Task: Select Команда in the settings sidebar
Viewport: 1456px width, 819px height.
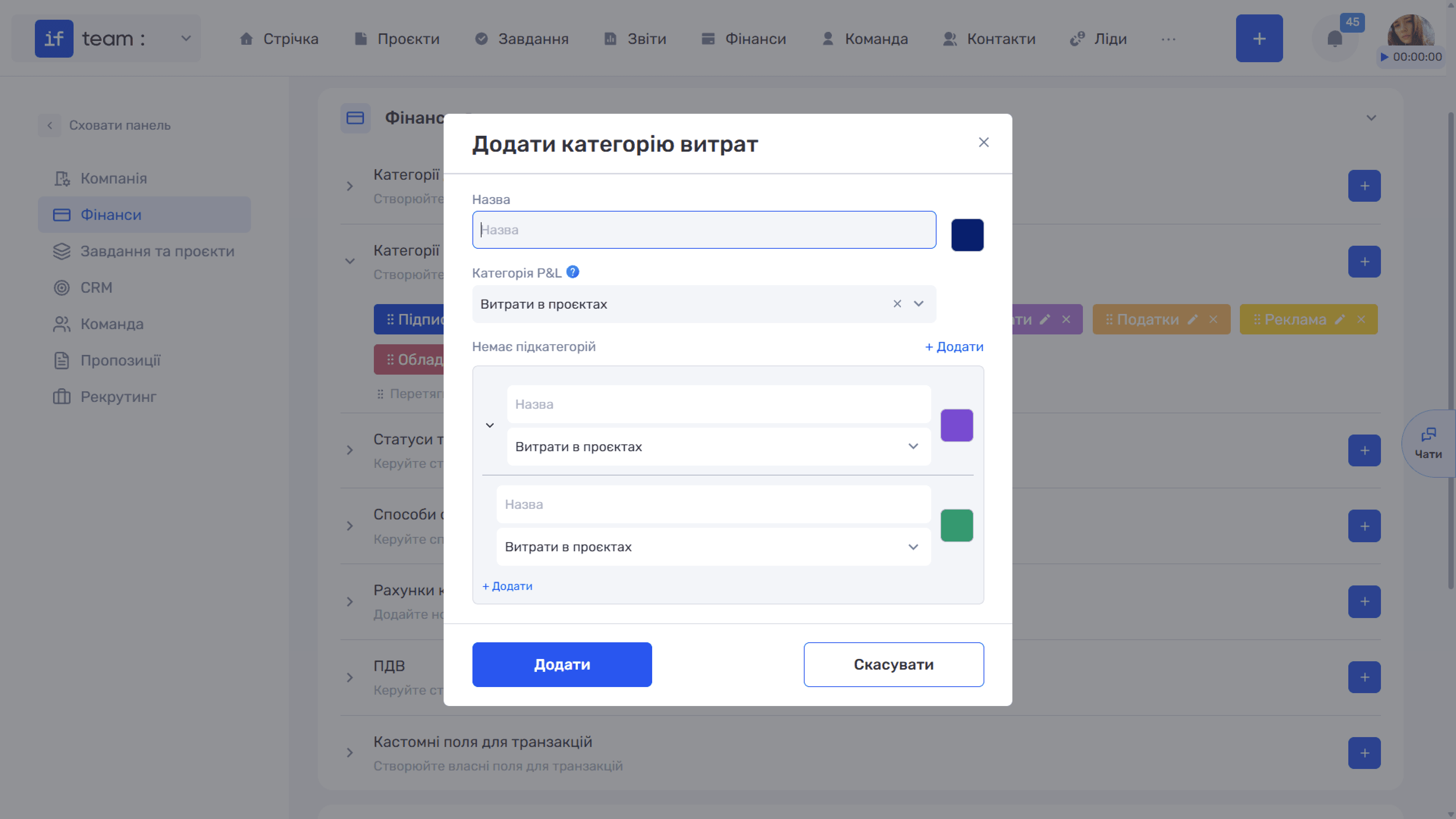Action: 144,325
